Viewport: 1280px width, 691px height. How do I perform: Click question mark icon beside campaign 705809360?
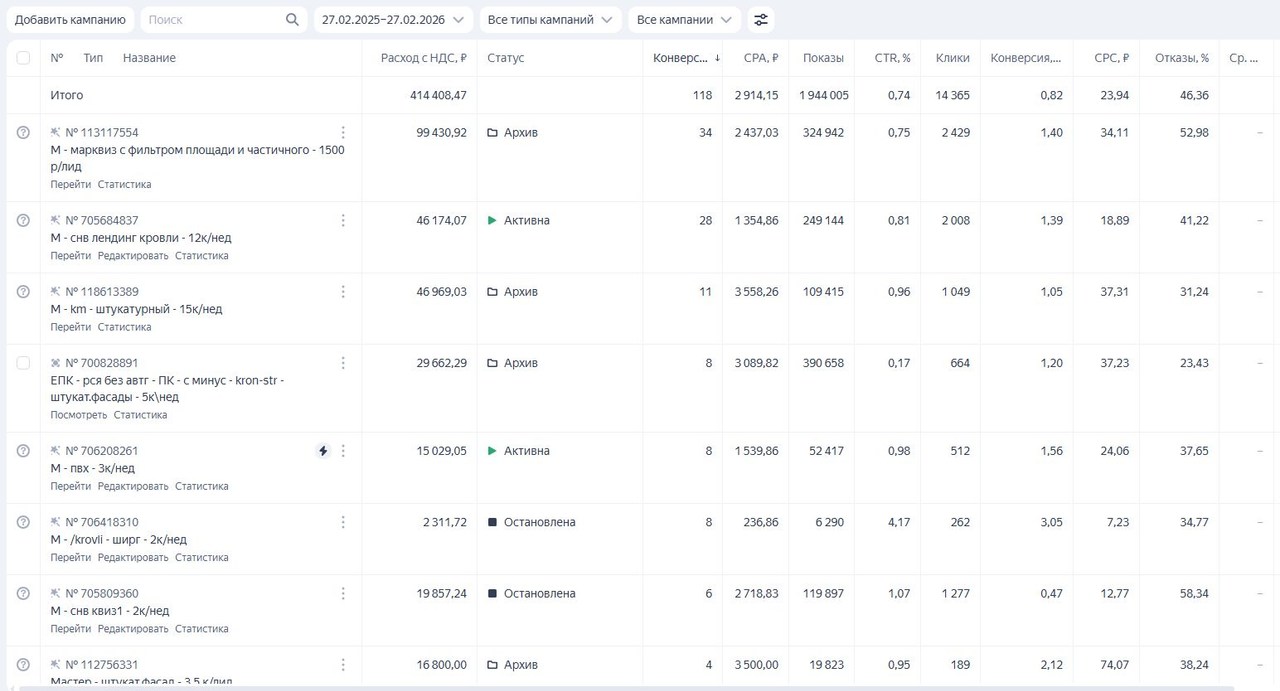23,593
